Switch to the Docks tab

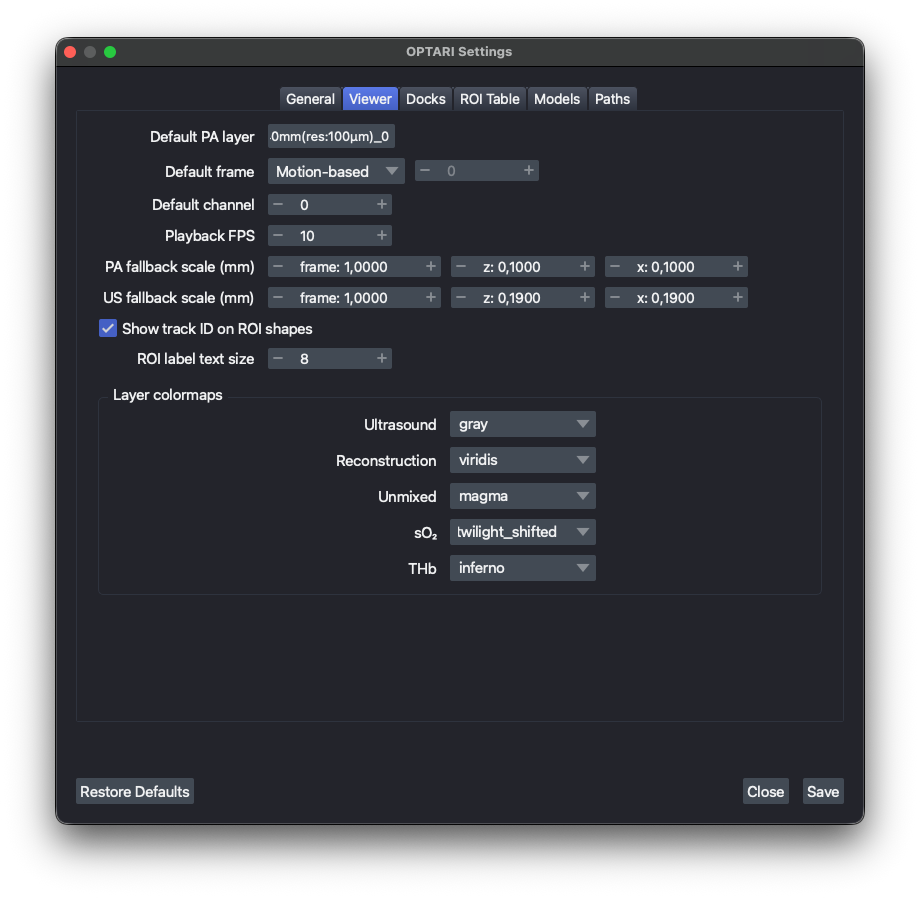(425, 99)
